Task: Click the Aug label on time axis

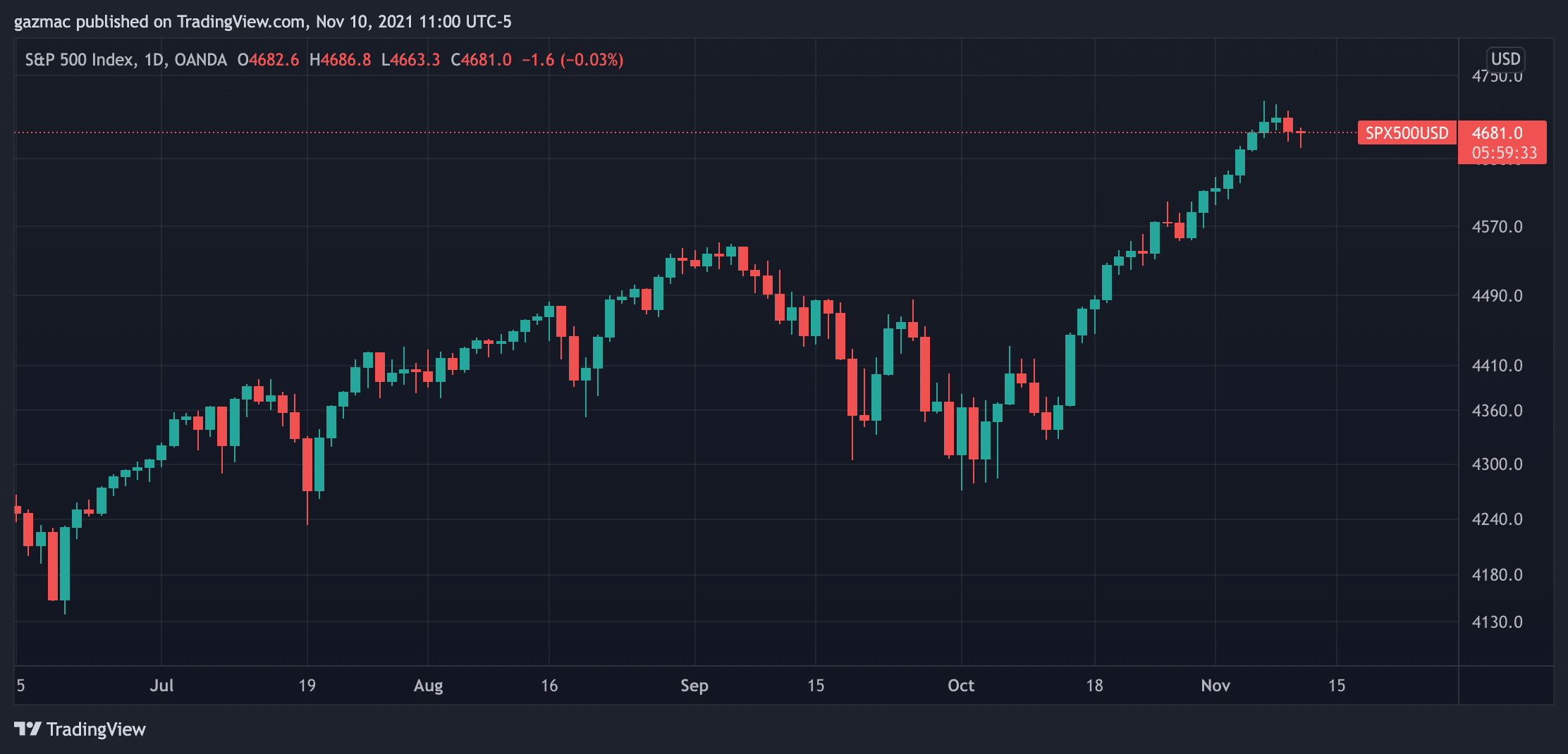Action: click(x=428, y=686)
